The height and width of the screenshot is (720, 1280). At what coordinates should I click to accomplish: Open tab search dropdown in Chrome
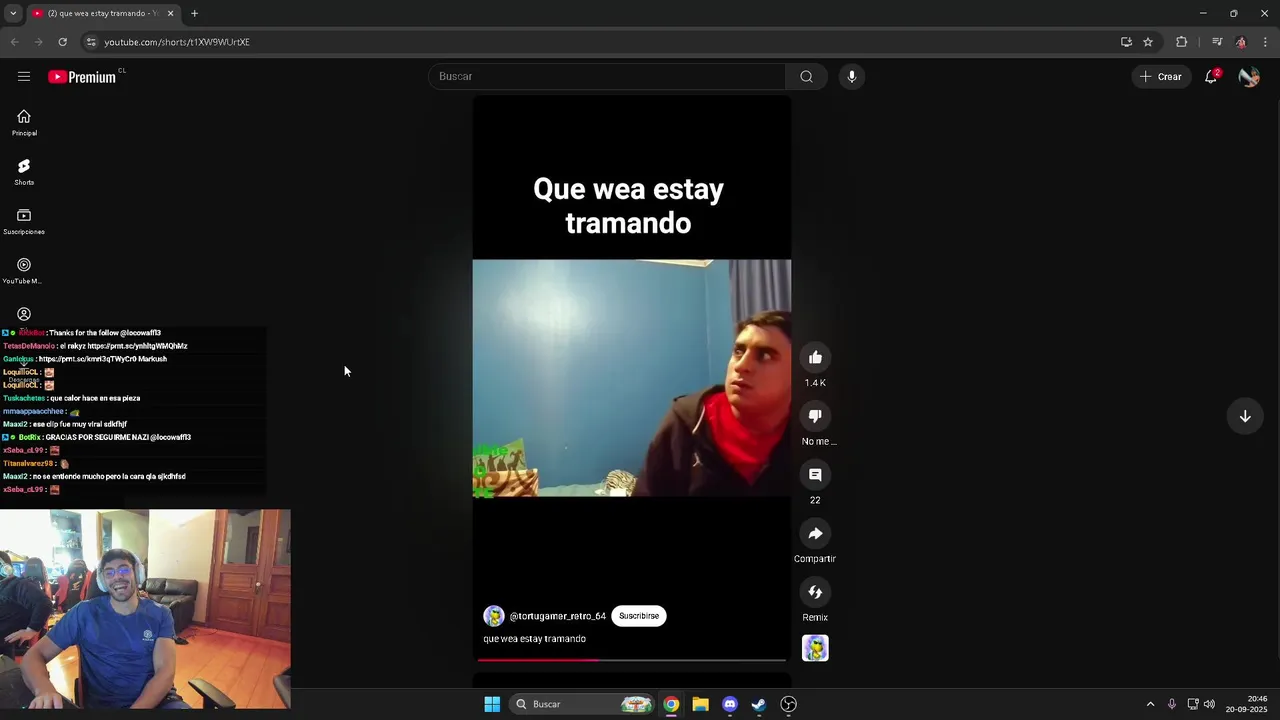[x=12, y=13]
